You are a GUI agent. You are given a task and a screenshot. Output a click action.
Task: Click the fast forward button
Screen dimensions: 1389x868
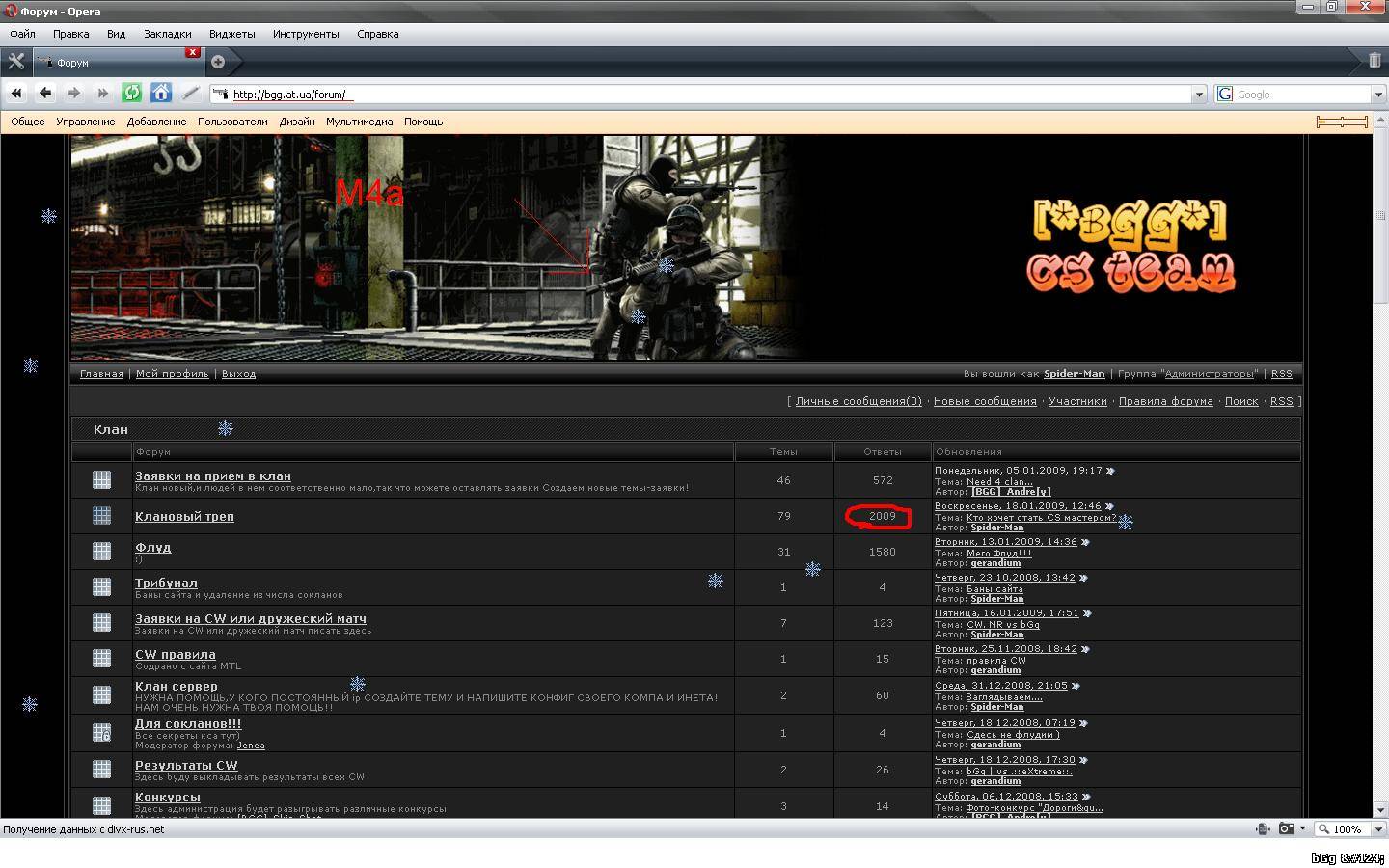click(103, 94)
